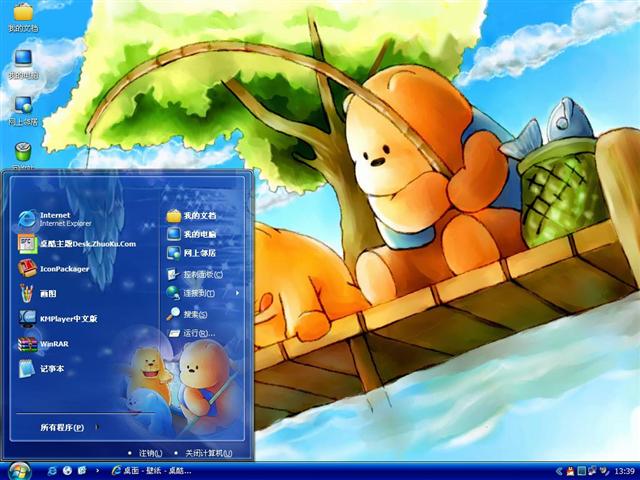Screen dimensions: 640x480
Task: Click the square window tray icon
Action: point(581,471)
